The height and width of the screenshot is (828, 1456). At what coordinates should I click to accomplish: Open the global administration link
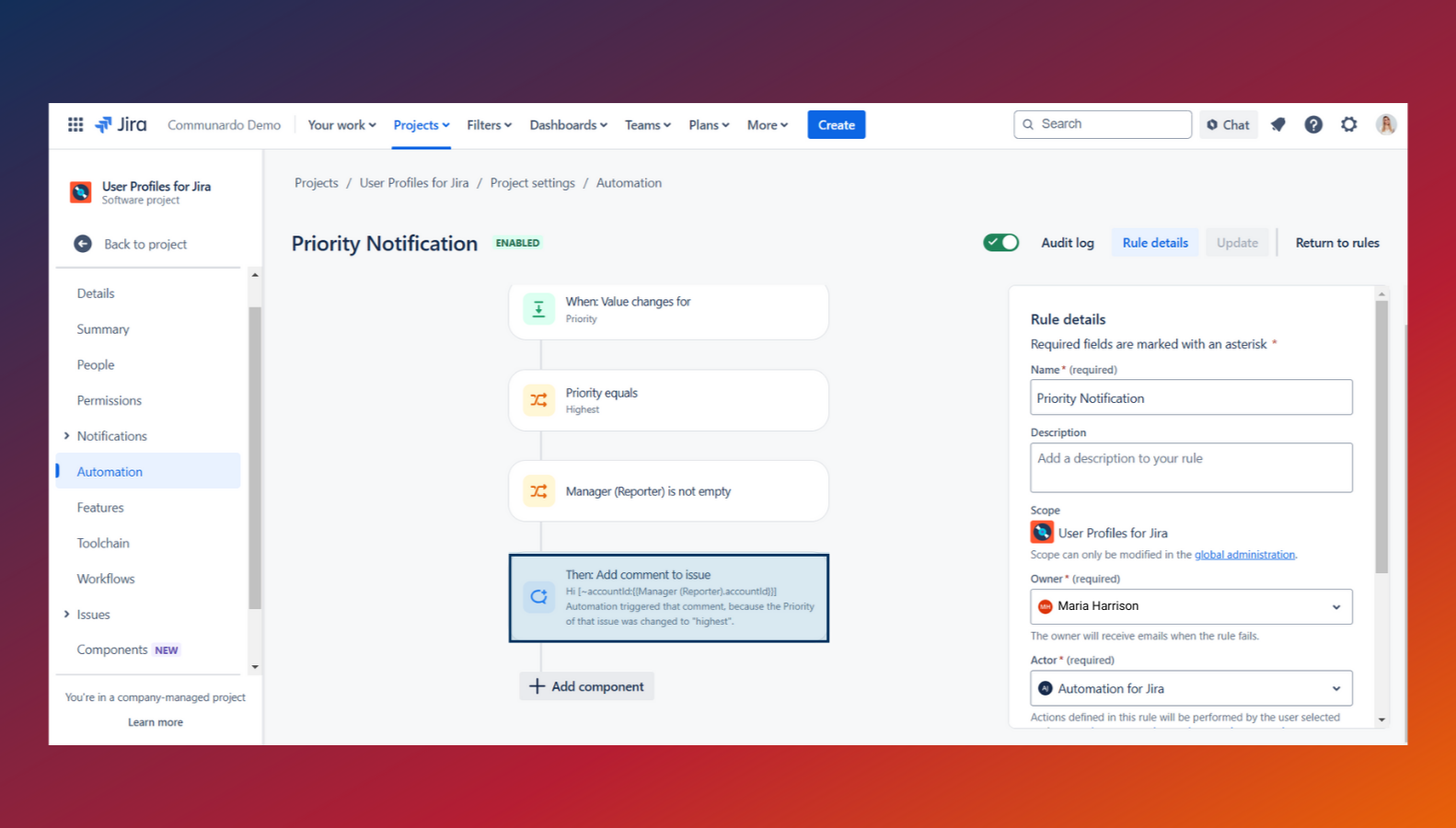click(x=1244, y=555)
